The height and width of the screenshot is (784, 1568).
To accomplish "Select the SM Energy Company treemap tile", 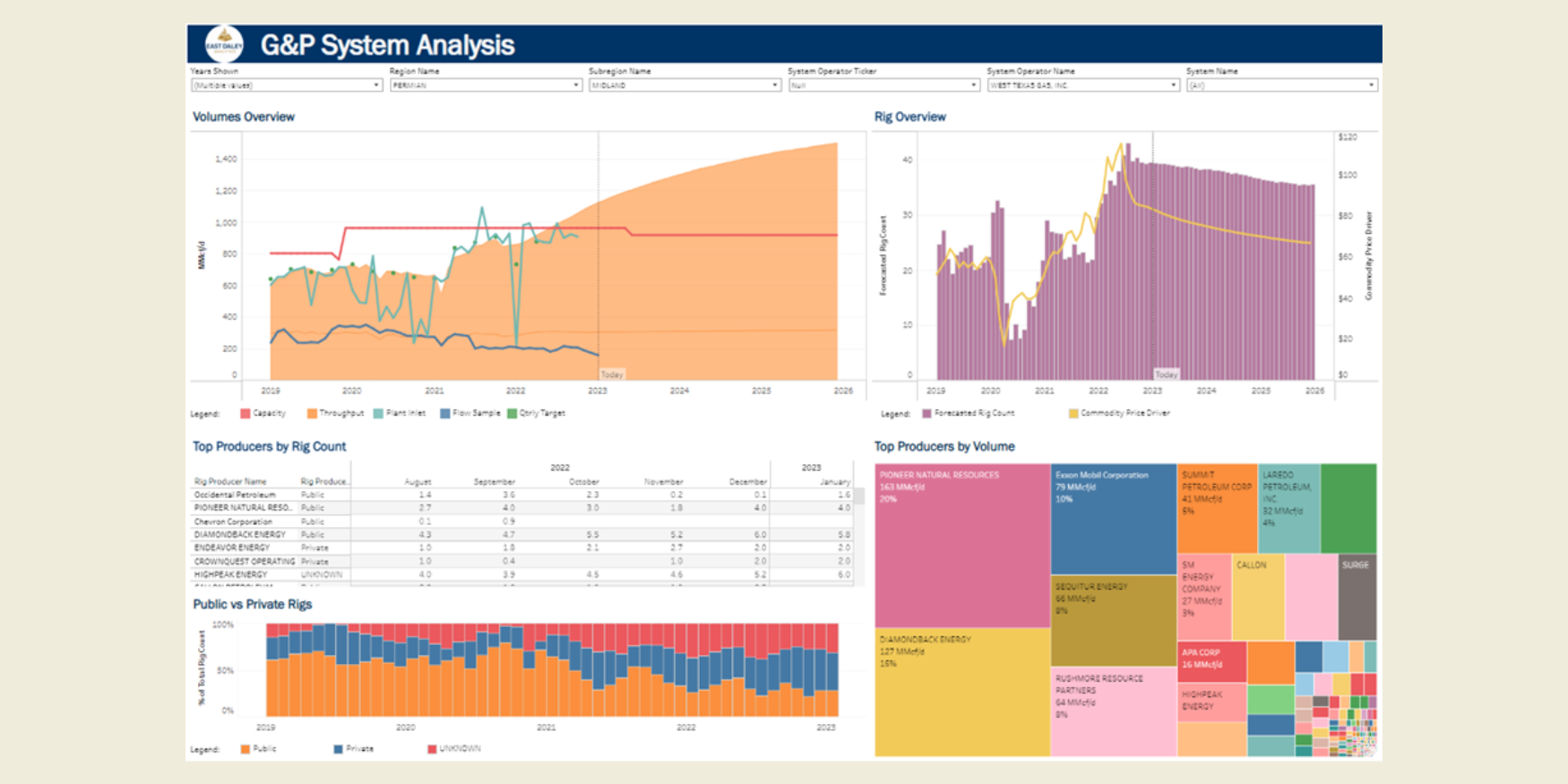I will click(x=1204, y=596).
